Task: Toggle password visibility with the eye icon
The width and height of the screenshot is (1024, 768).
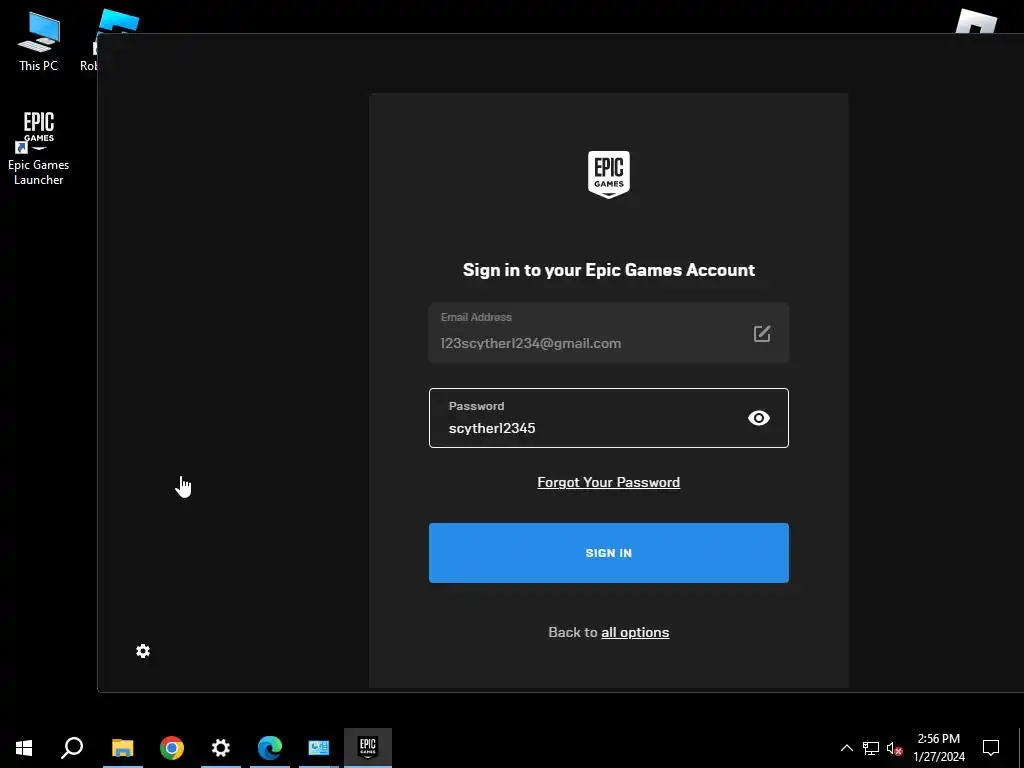Action: coord(758,418)
